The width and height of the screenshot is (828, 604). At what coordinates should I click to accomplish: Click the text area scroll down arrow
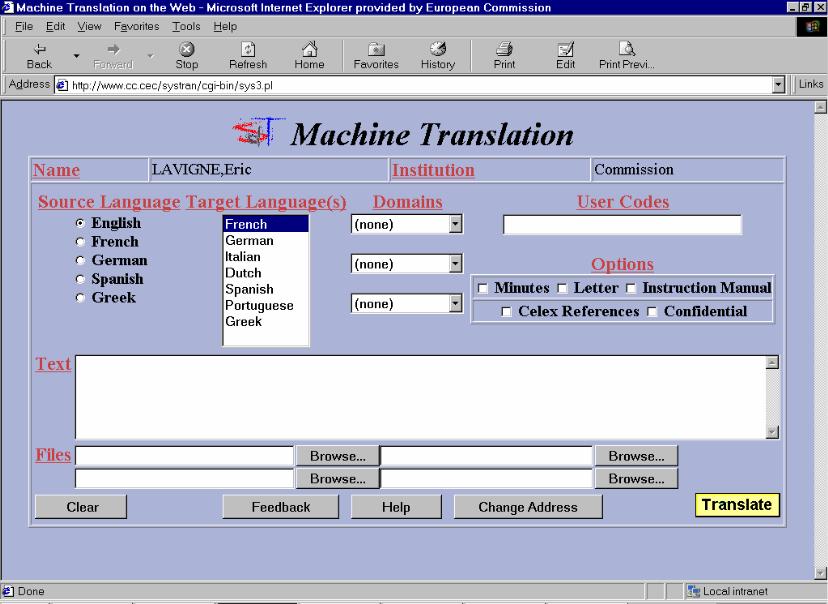772,432
